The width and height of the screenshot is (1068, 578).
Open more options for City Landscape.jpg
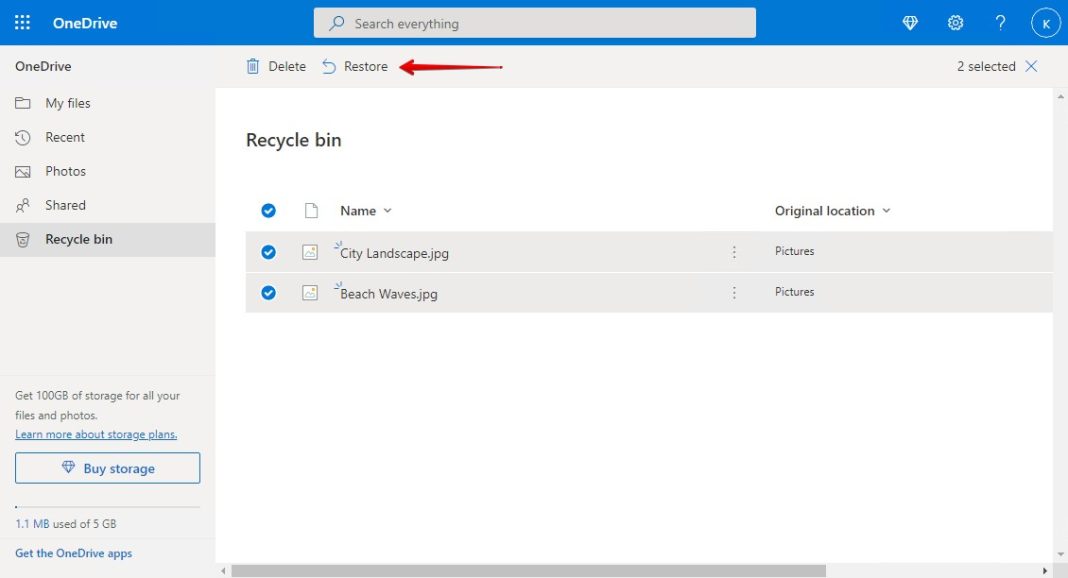[x=735, y=252]
